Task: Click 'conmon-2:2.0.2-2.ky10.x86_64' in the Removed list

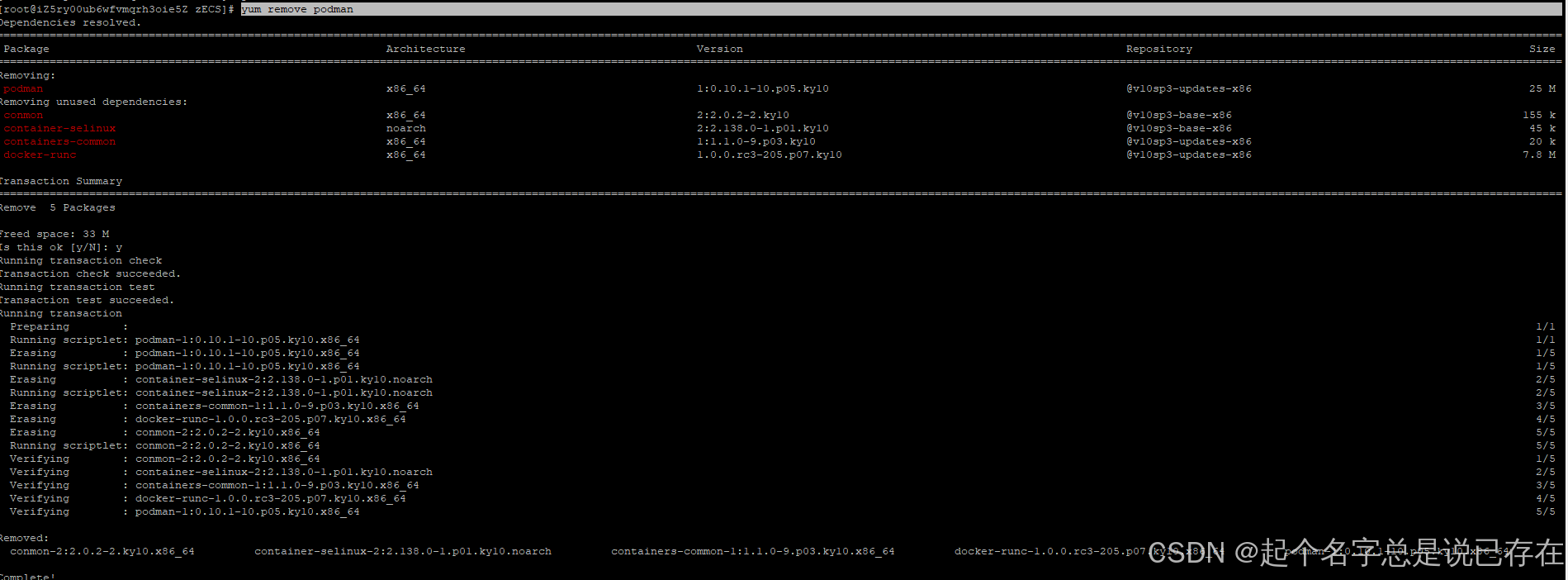Action: [x=102, y=551]
